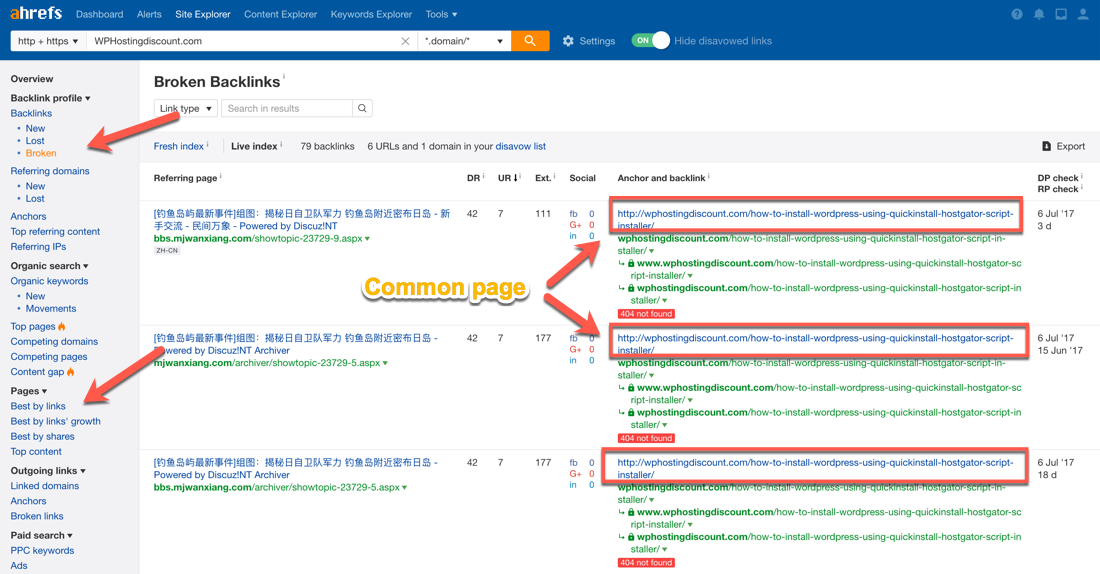Sort by DR column header

[x=473, y=178]
